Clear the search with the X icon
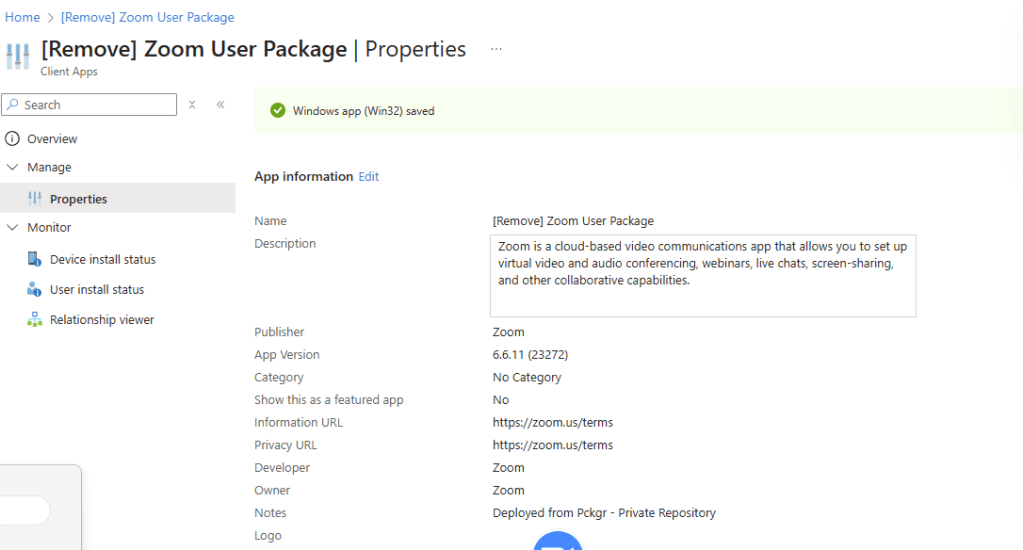 pos(192,105)
